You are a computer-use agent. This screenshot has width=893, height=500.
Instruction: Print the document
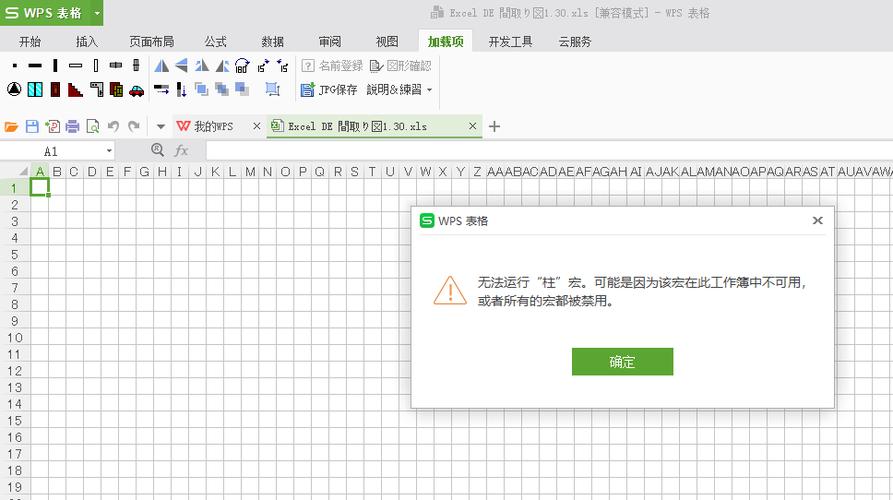(72, 126)
